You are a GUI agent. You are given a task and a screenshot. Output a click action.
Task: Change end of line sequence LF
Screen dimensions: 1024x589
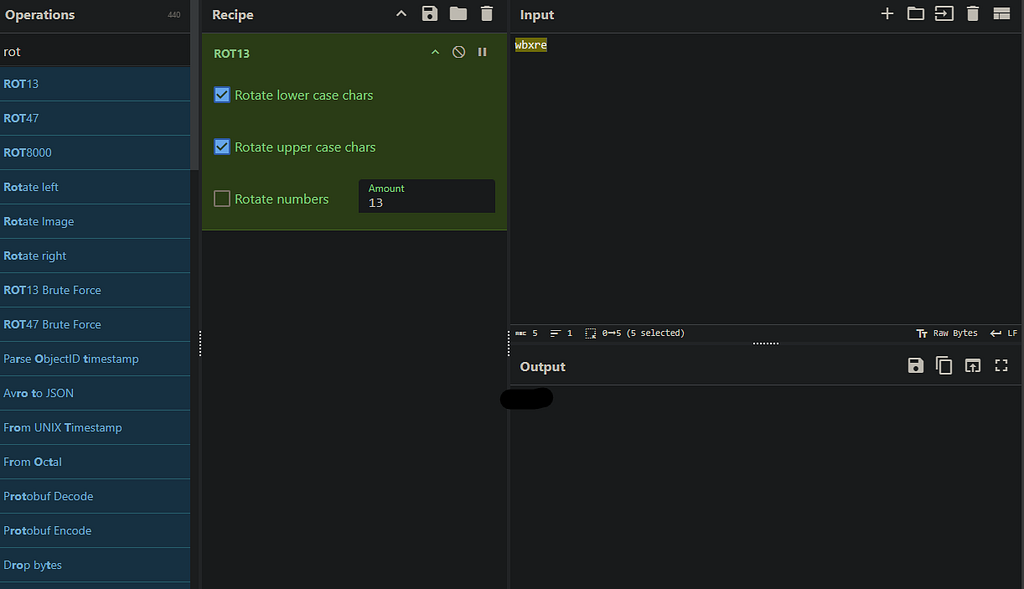click(x=1004, y=333)
